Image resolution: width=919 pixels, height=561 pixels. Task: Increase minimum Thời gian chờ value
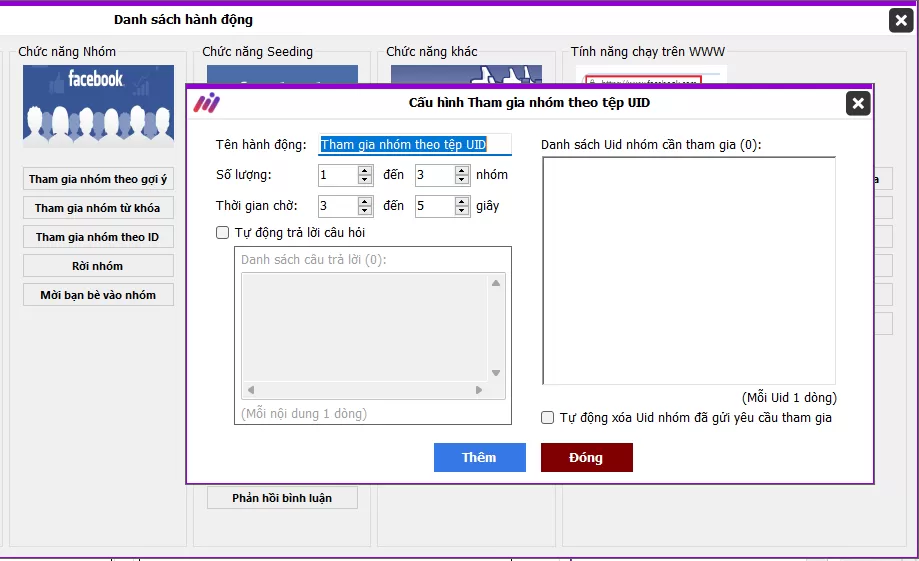(365, 201)
